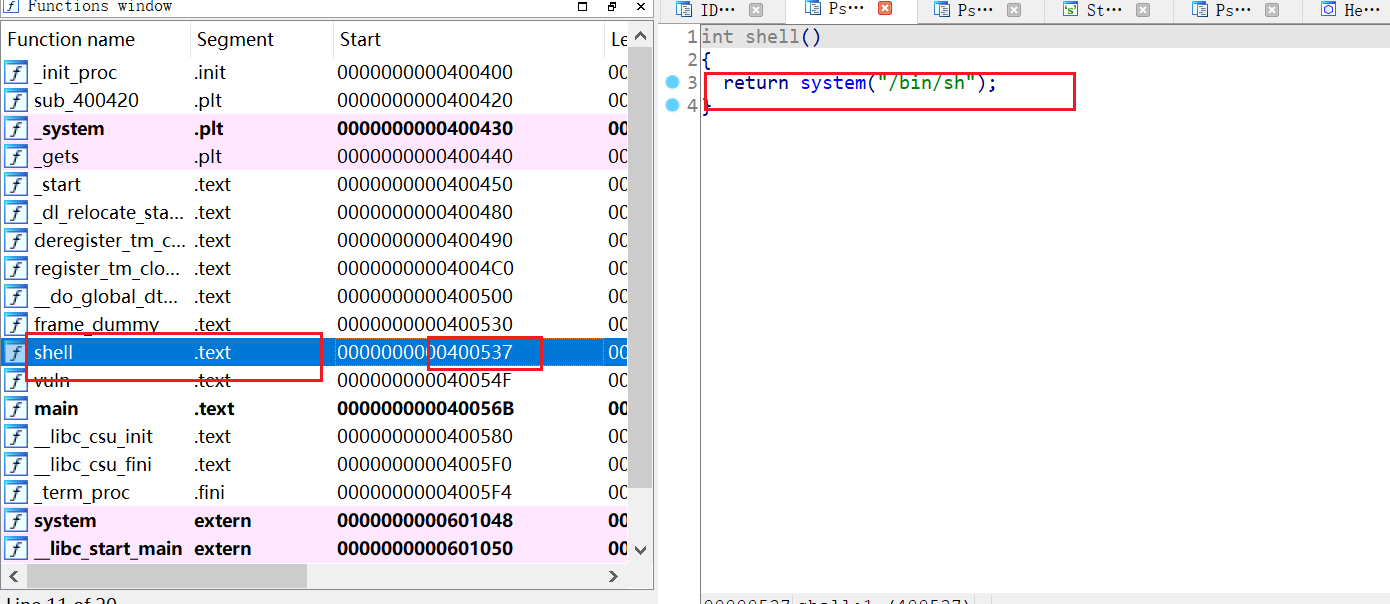
Task: Click the function icon beside deregister_tm_c...
Action: [16, 241]
